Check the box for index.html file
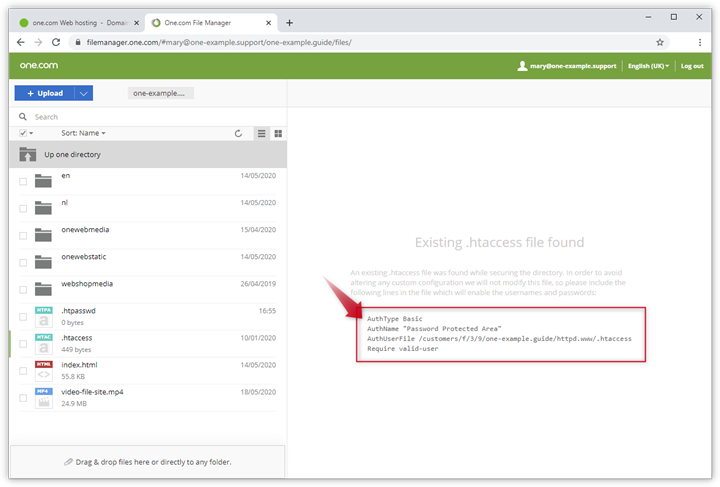Screen dimensions: 720x487 tap(23, 371)
